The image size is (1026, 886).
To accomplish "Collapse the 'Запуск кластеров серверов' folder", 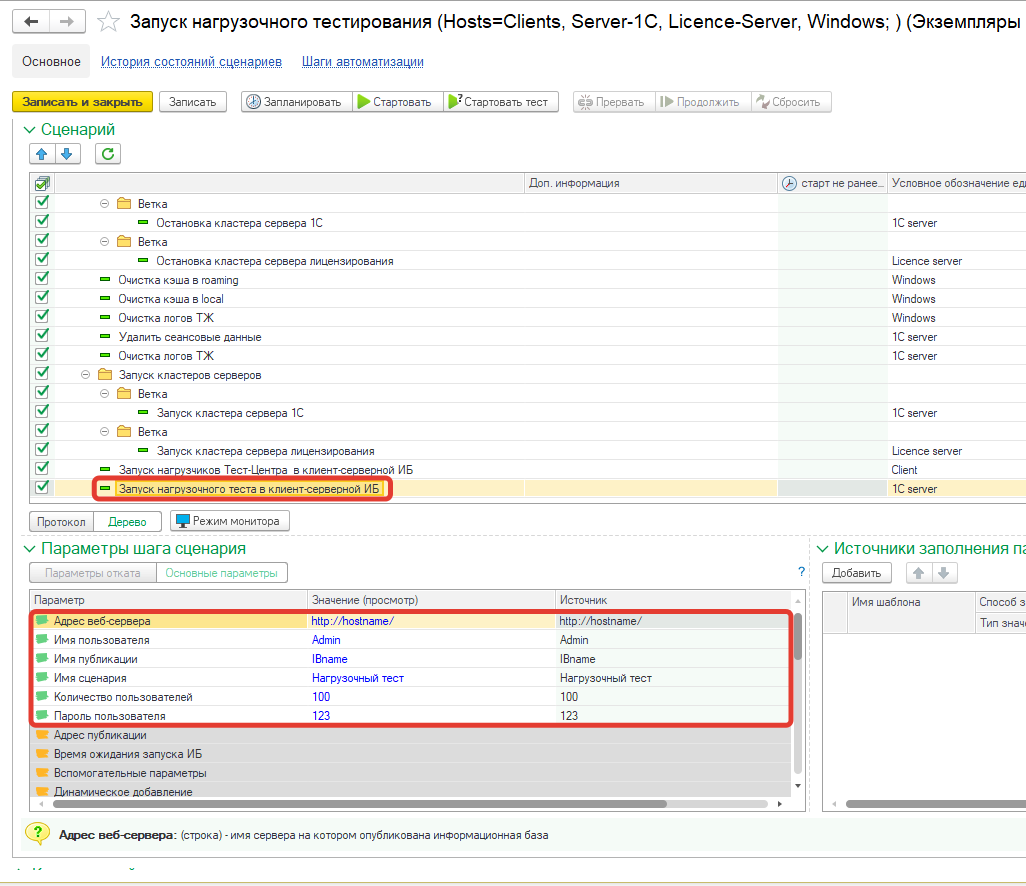I will [x=85, y=375].
